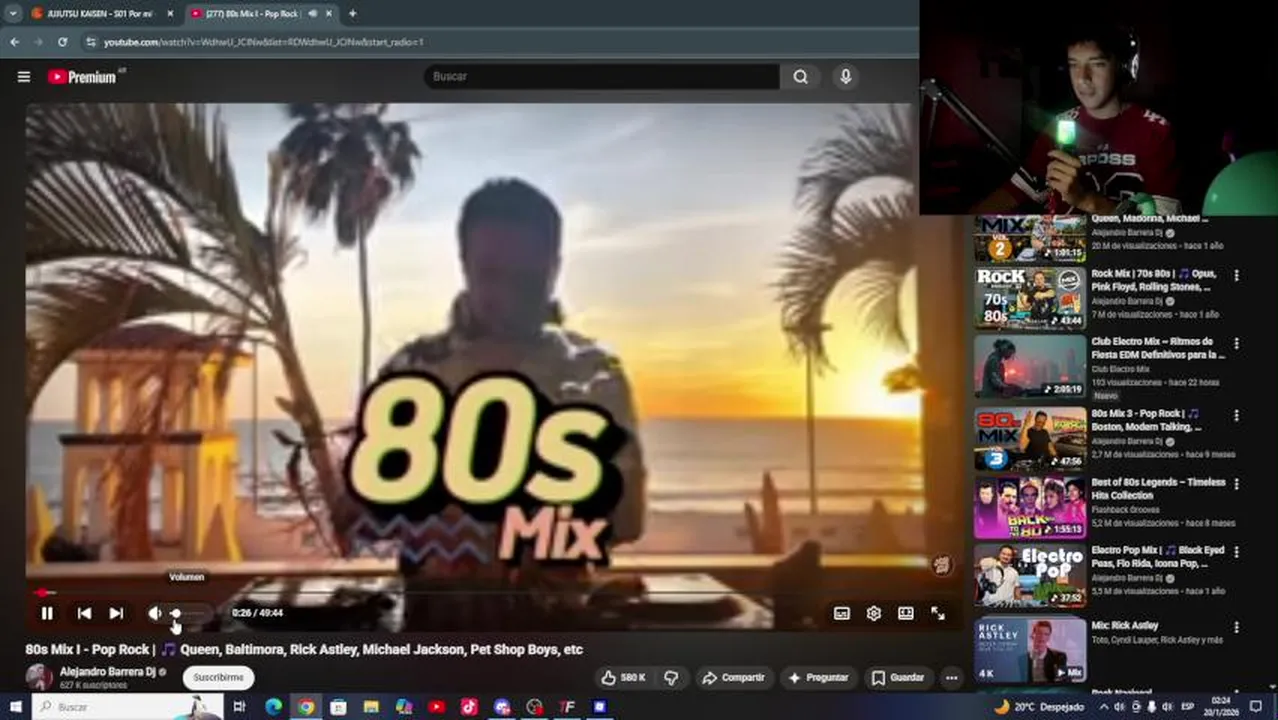
Task: Open options menu for Best of 80s Legends
Action: click(1236, 483)
